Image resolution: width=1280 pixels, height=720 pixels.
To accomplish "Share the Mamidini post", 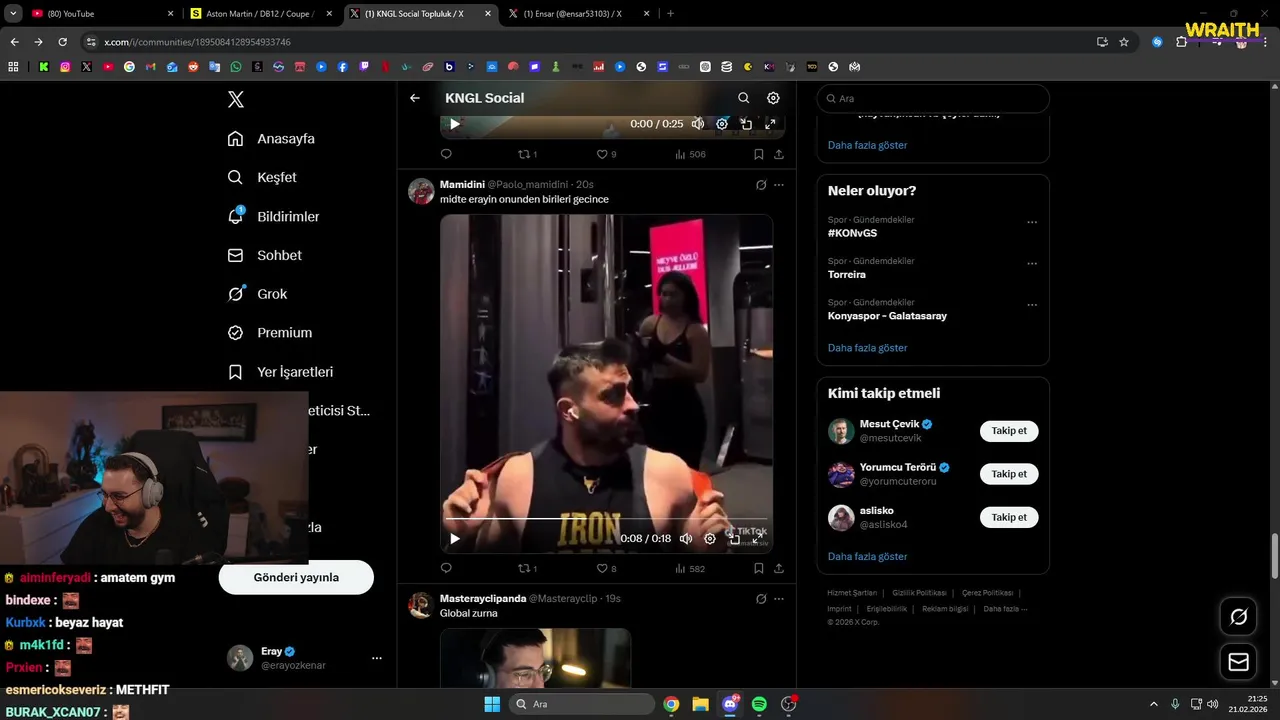I will click(x=779, y=568).
